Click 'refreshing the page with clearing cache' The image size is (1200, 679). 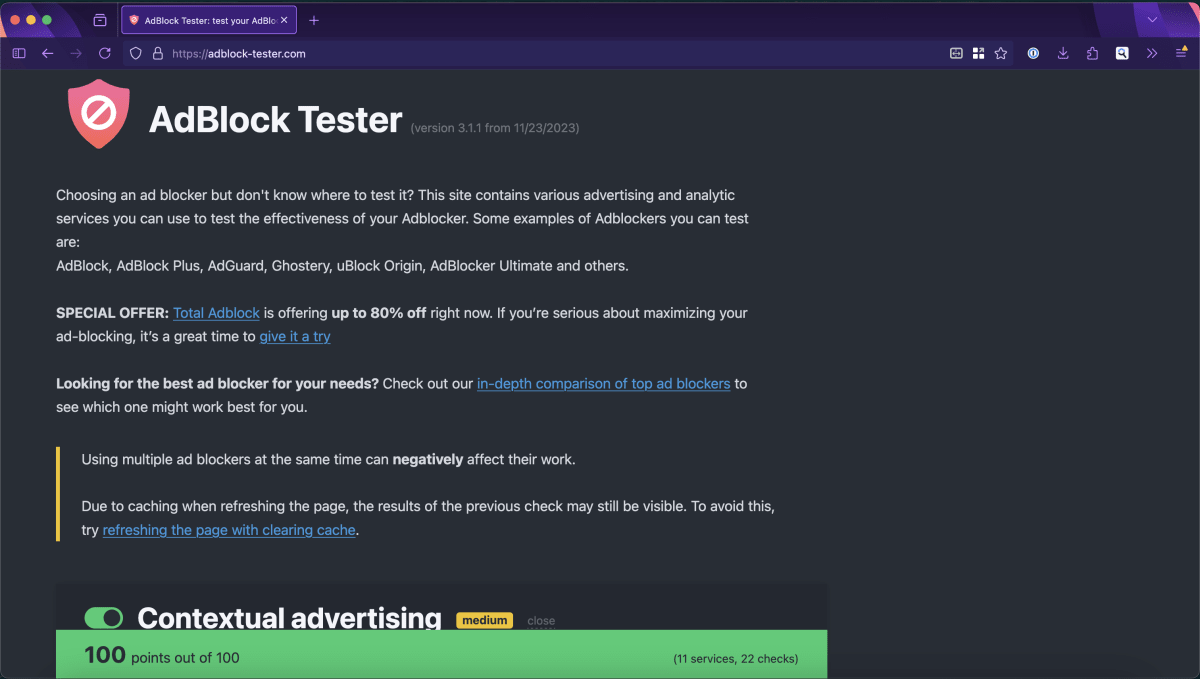click(229, 530)
